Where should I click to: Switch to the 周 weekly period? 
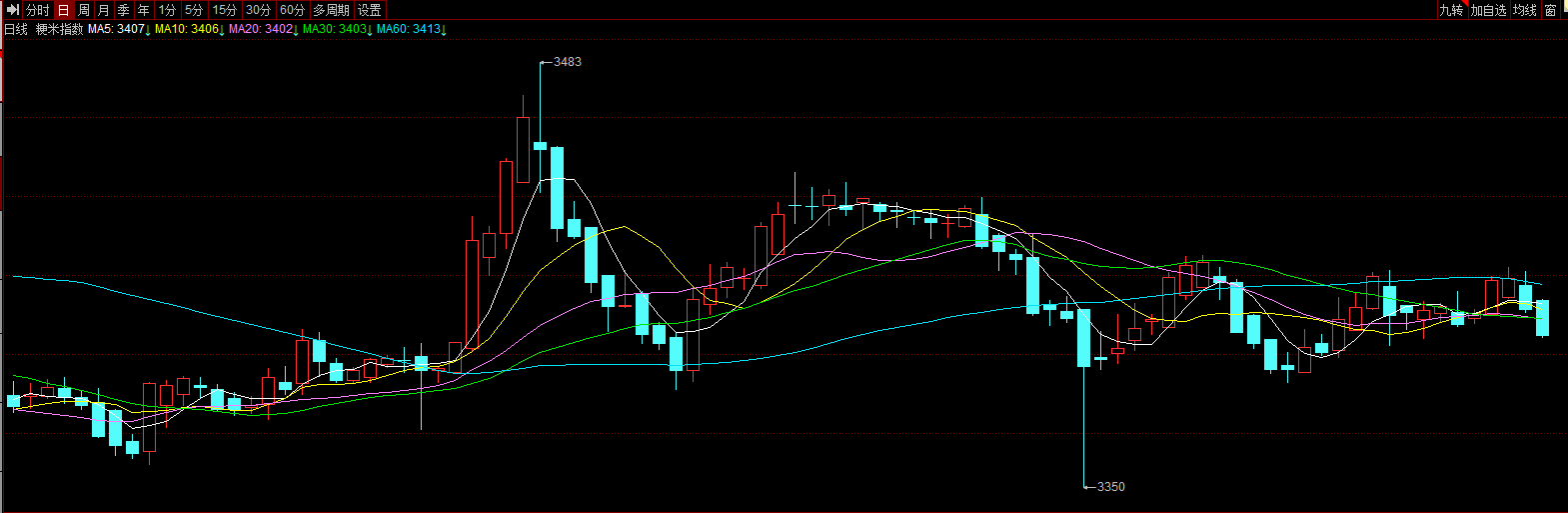tap(84, 10)
